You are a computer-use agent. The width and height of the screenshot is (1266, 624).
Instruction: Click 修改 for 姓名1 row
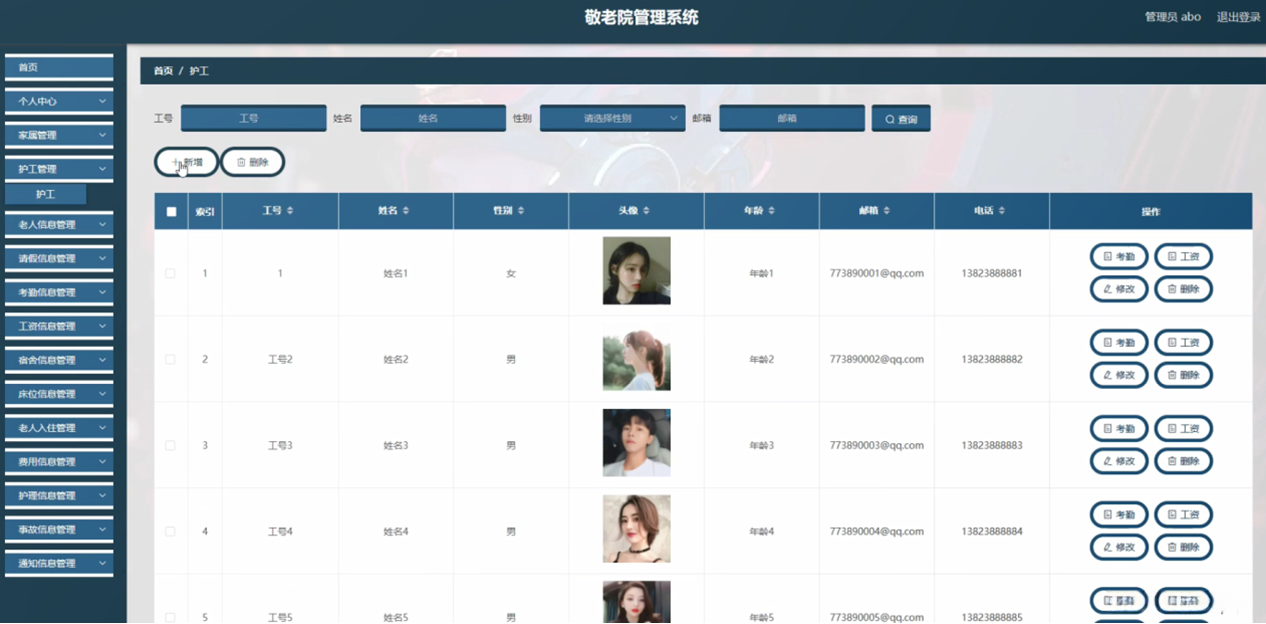click(x=1119, y=289)
